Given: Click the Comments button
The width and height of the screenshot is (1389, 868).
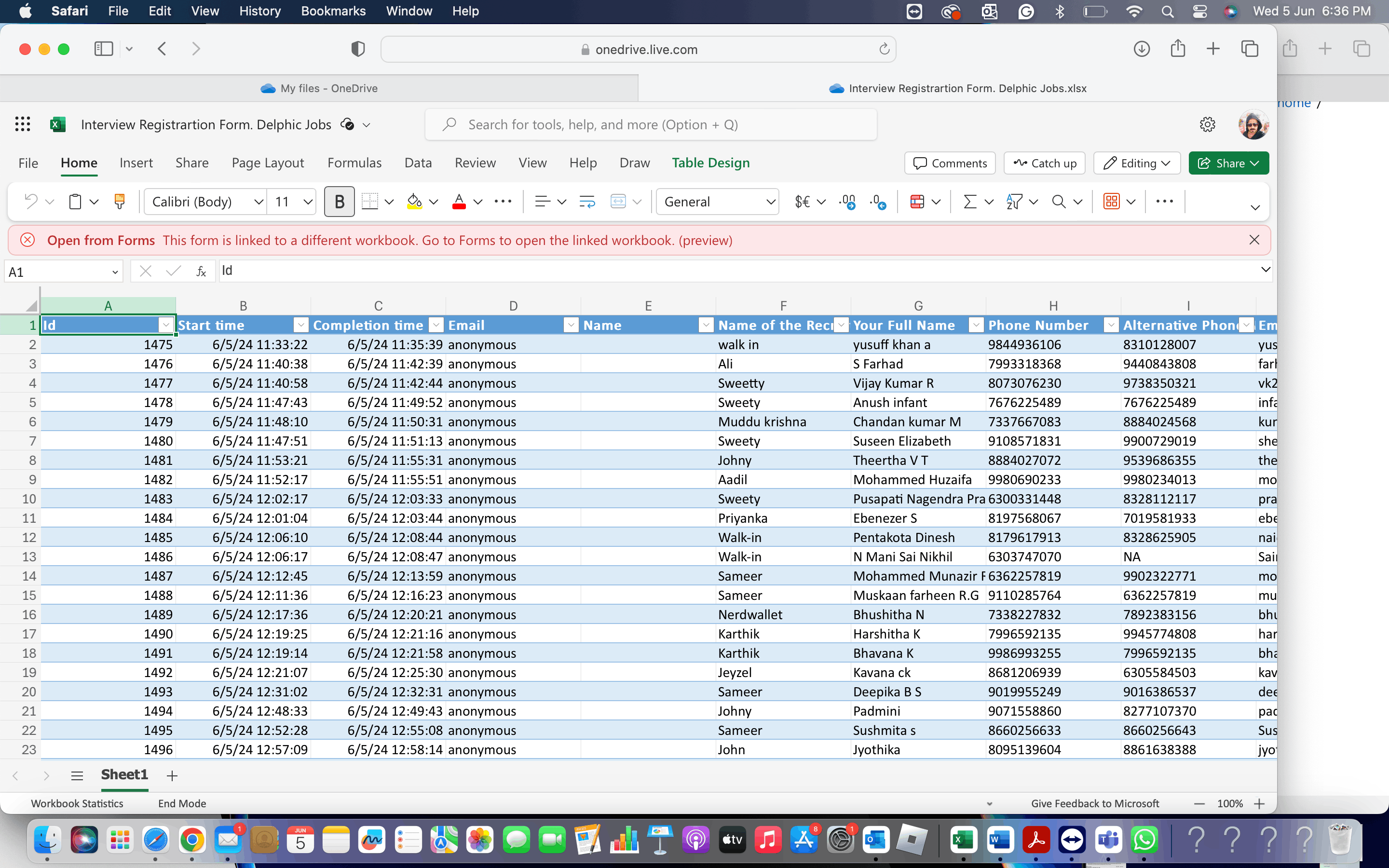Looking at the screenshot, I should point(950,163).
